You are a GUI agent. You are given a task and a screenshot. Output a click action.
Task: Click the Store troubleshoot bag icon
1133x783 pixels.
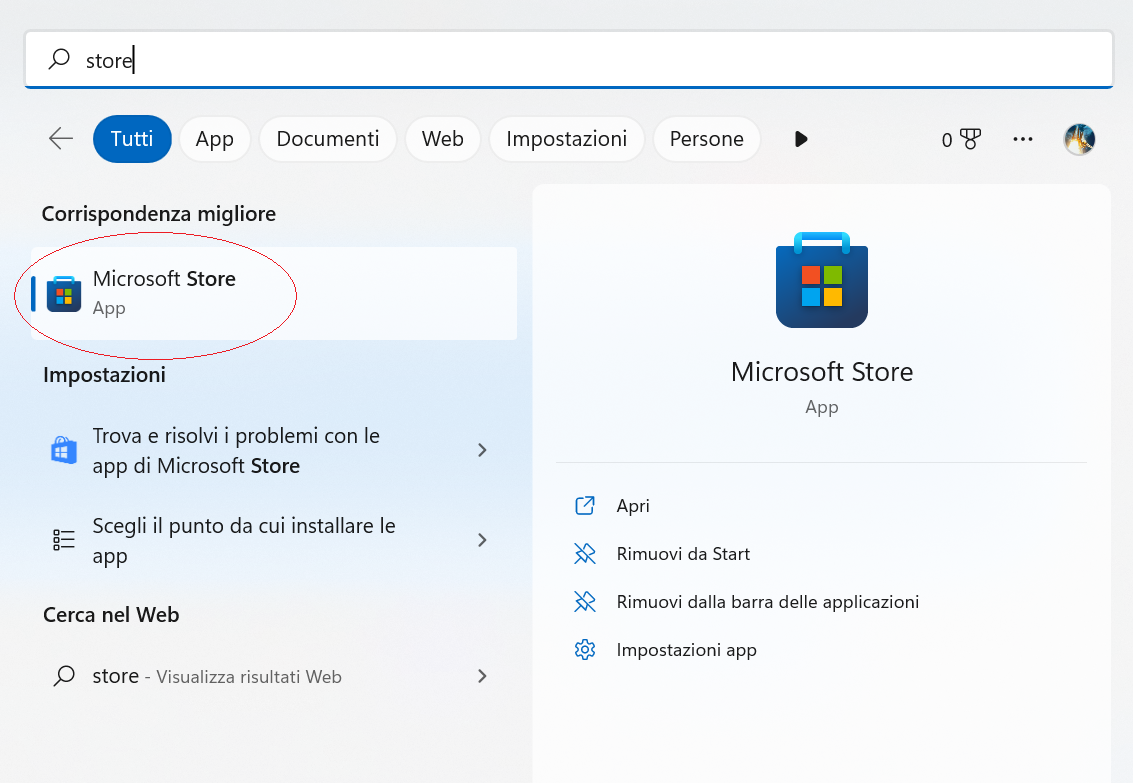[x=64, y=450]
